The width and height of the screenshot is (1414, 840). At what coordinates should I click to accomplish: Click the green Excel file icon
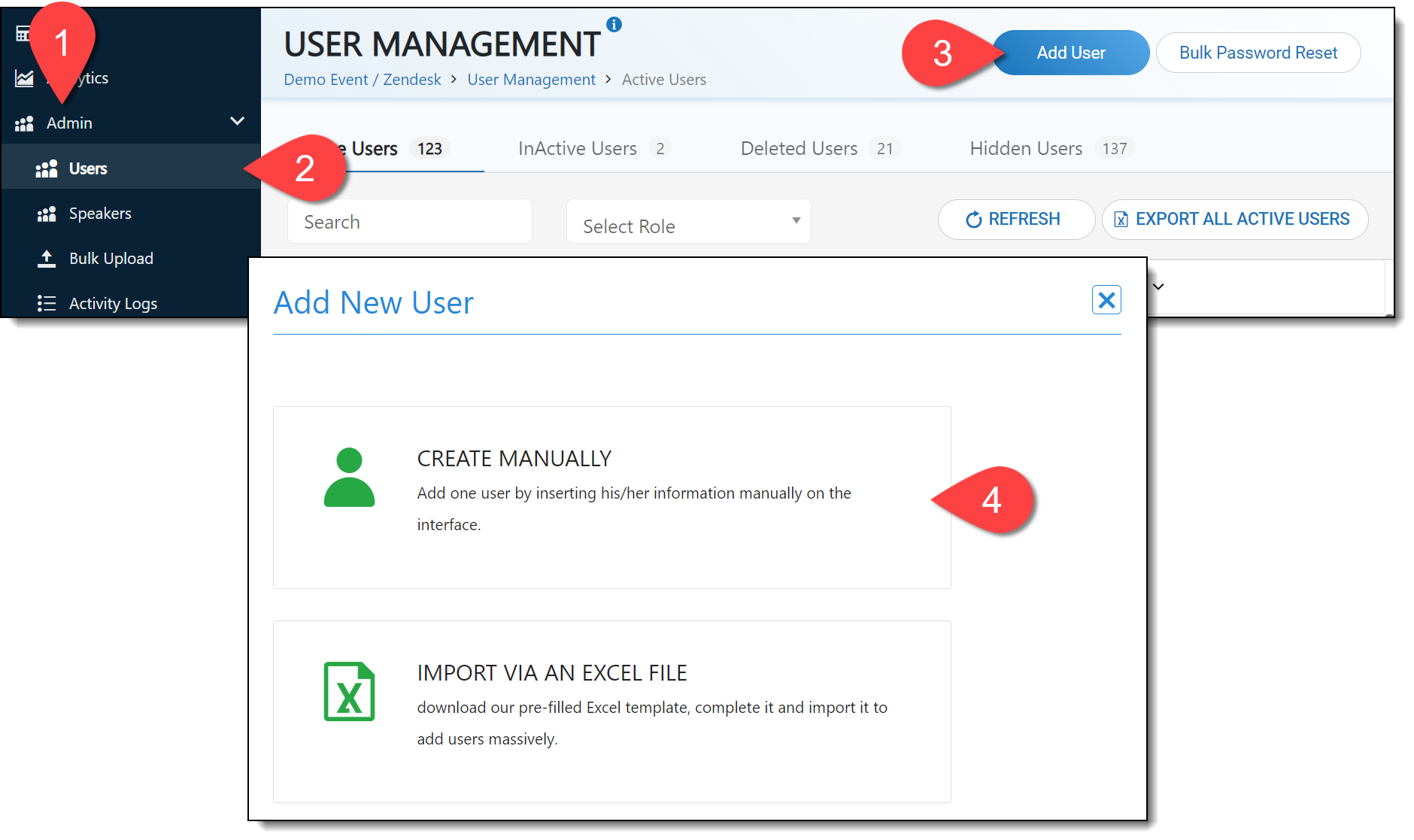[349, 691]
